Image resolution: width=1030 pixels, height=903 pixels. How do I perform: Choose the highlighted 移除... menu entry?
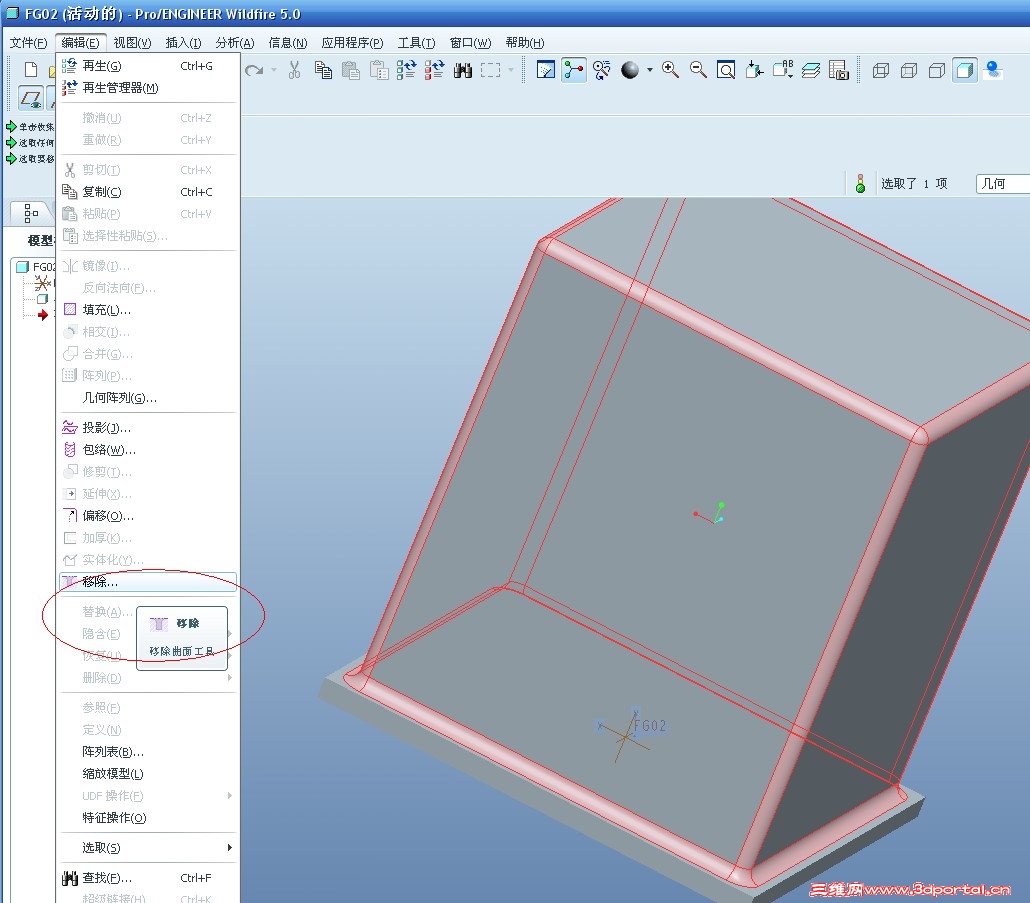click(x=147, y=581)
